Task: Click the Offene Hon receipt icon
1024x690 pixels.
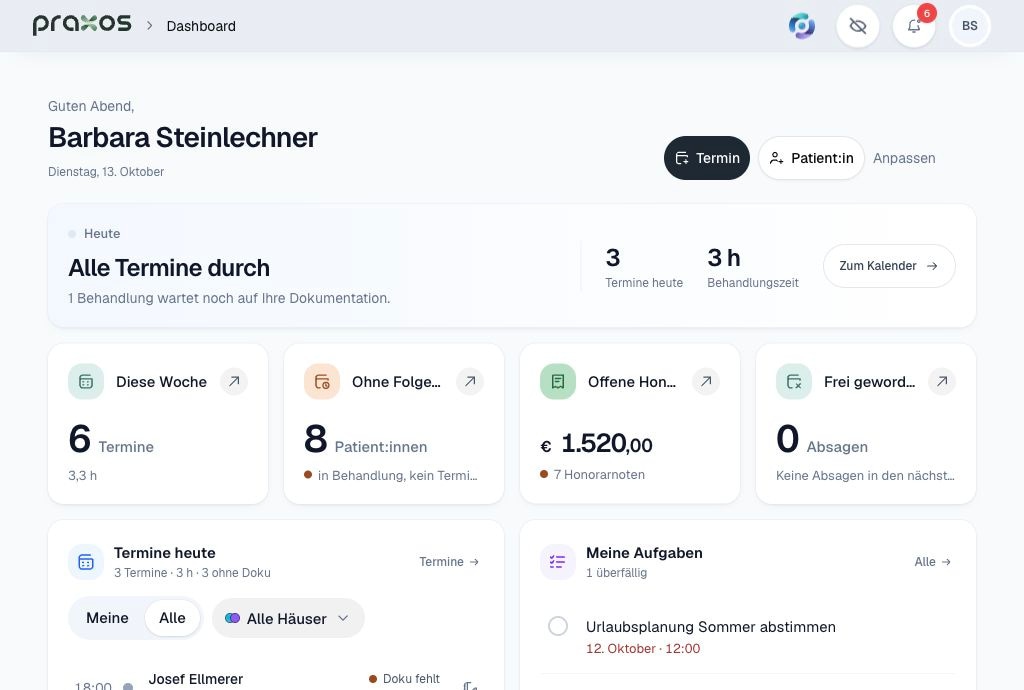Action: click(x=558, y=381)
